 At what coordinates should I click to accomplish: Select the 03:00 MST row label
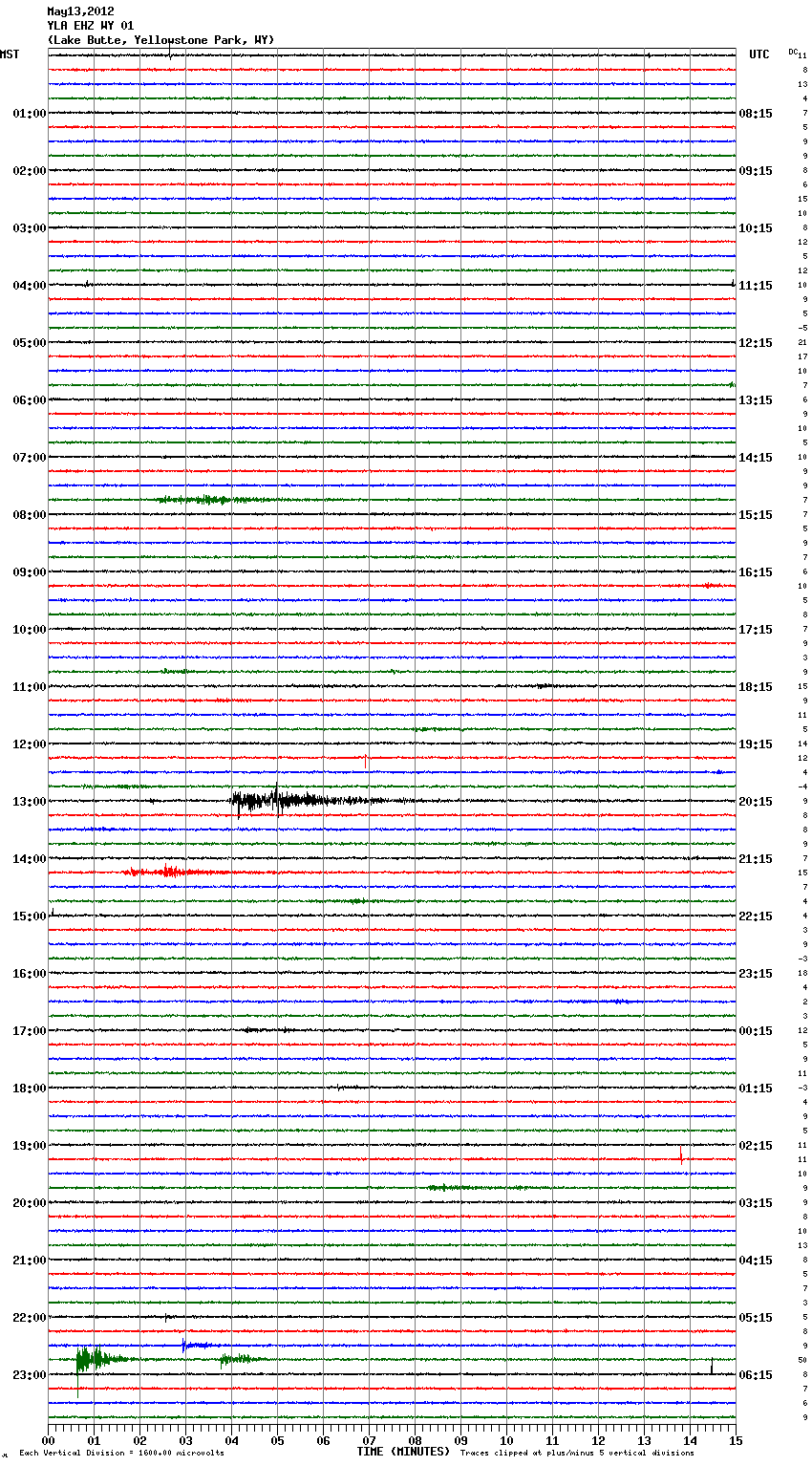[30, 228]
